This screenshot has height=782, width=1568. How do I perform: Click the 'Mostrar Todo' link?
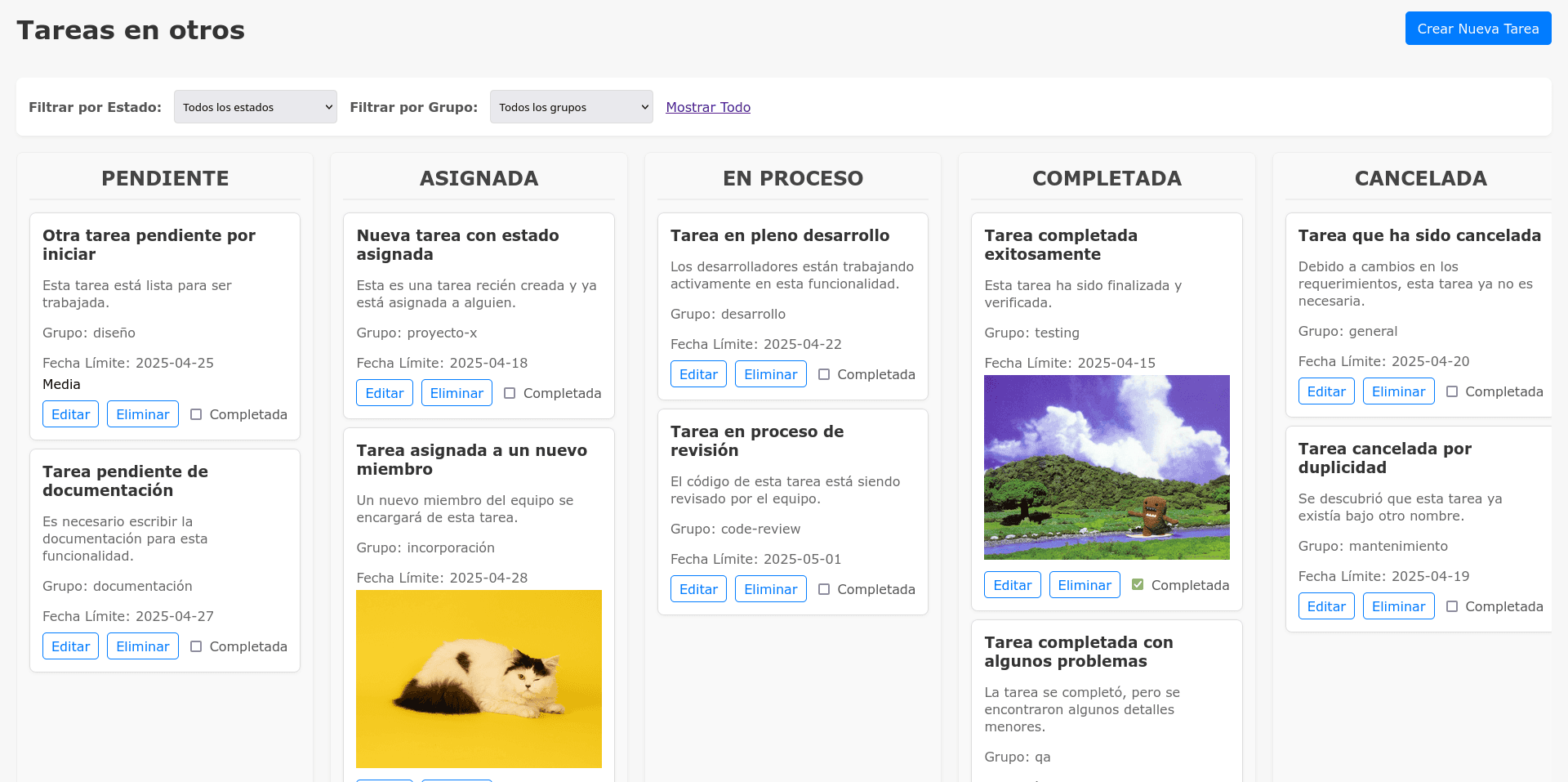click(707, 107)
